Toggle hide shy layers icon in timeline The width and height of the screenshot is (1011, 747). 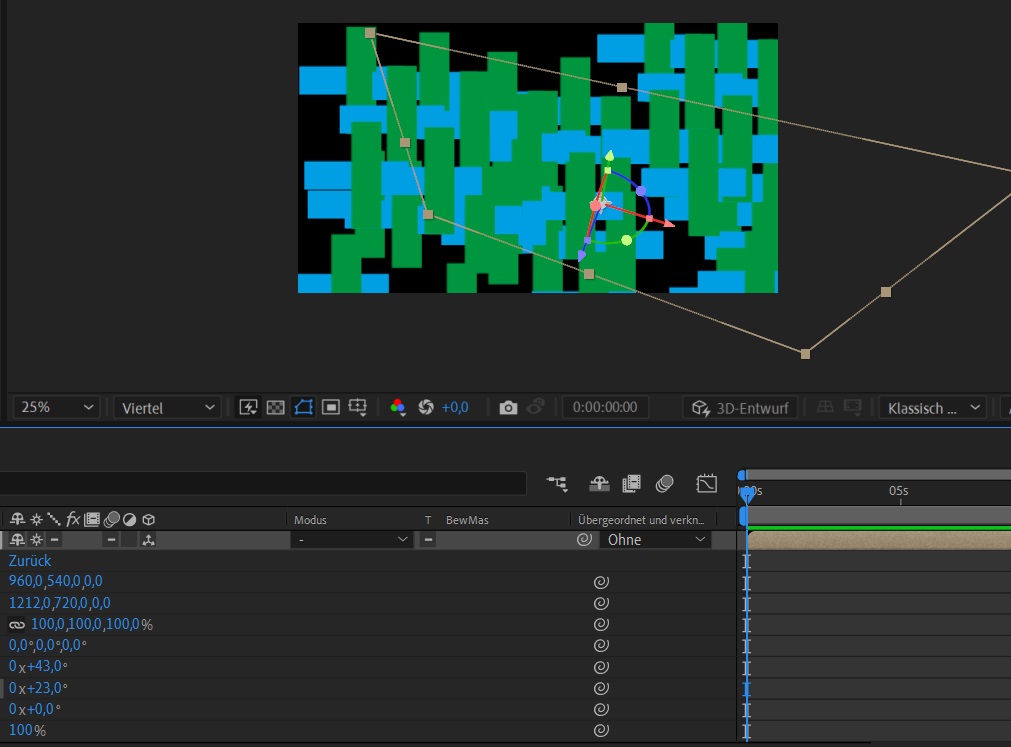(599, 483)
